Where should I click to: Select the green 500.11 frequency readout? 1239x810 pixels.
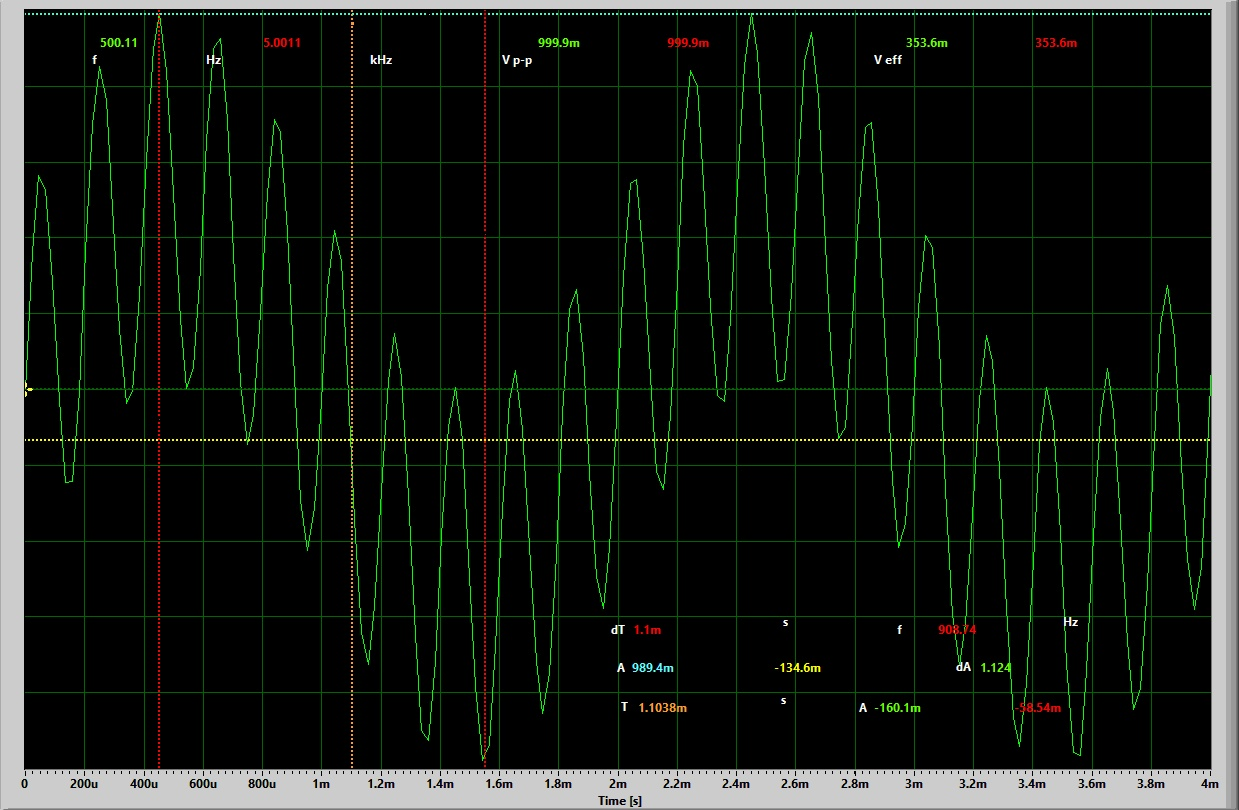click(x=119, y=43)
